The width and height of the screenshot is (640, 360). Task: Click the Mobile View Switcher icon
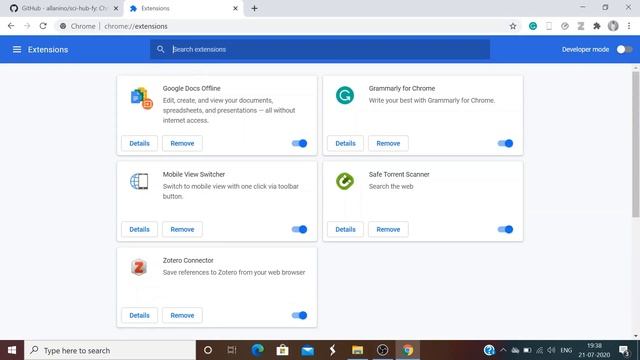139,181
